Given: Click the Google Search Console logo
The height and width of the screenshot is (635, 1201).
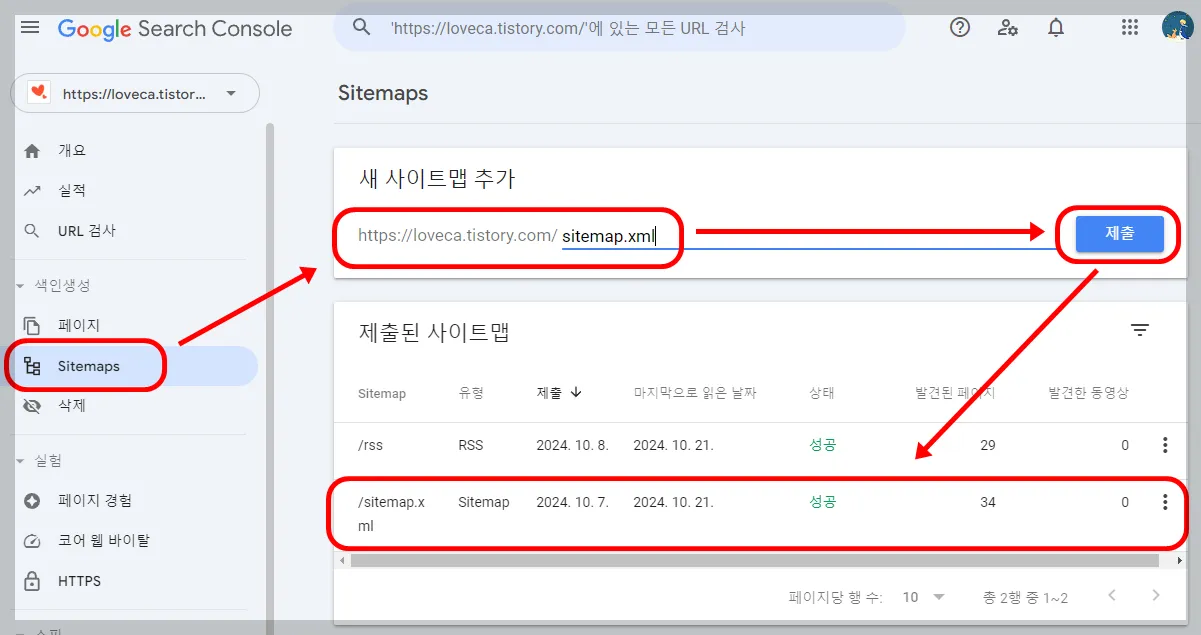Looking at the screenshot, I should pyautogui.click(x=175, y=29).
